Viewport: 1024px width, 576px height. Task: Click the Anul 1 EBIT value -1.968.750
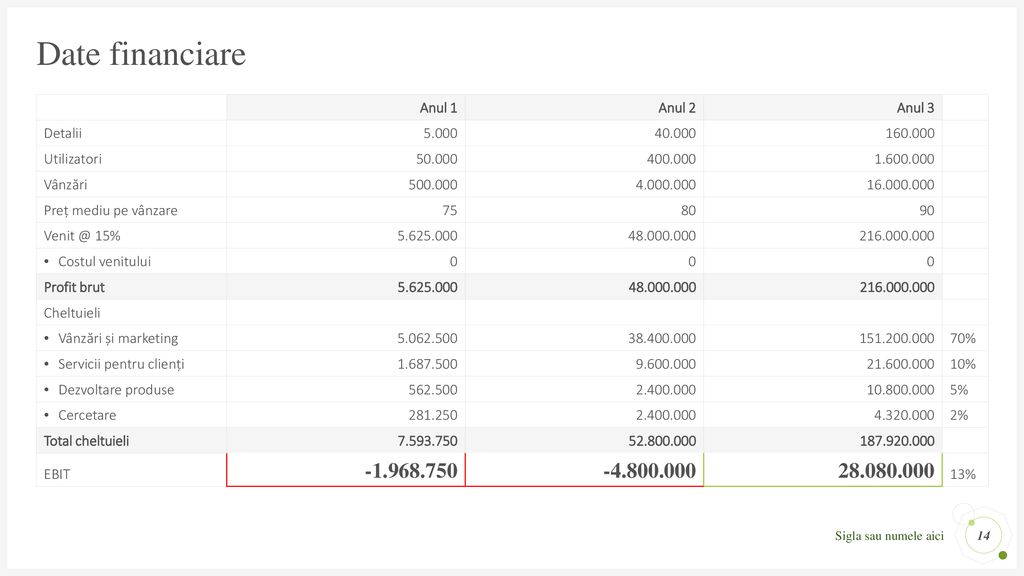(411, 471)
